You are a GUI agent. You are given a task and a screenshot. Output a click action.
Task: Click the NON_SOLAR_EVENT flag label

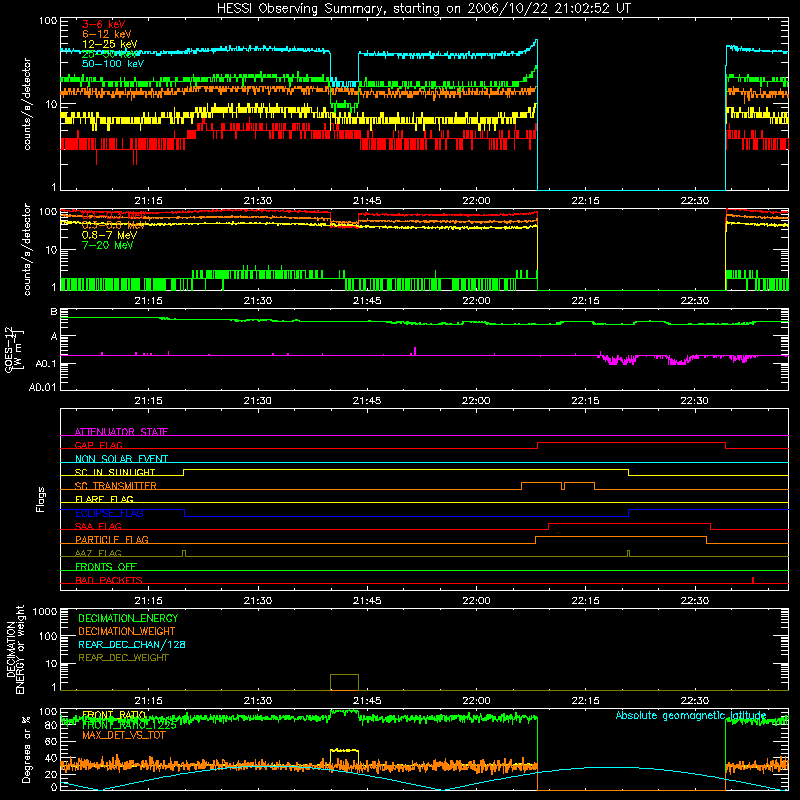pyautogui.click(x=121, y=459)
